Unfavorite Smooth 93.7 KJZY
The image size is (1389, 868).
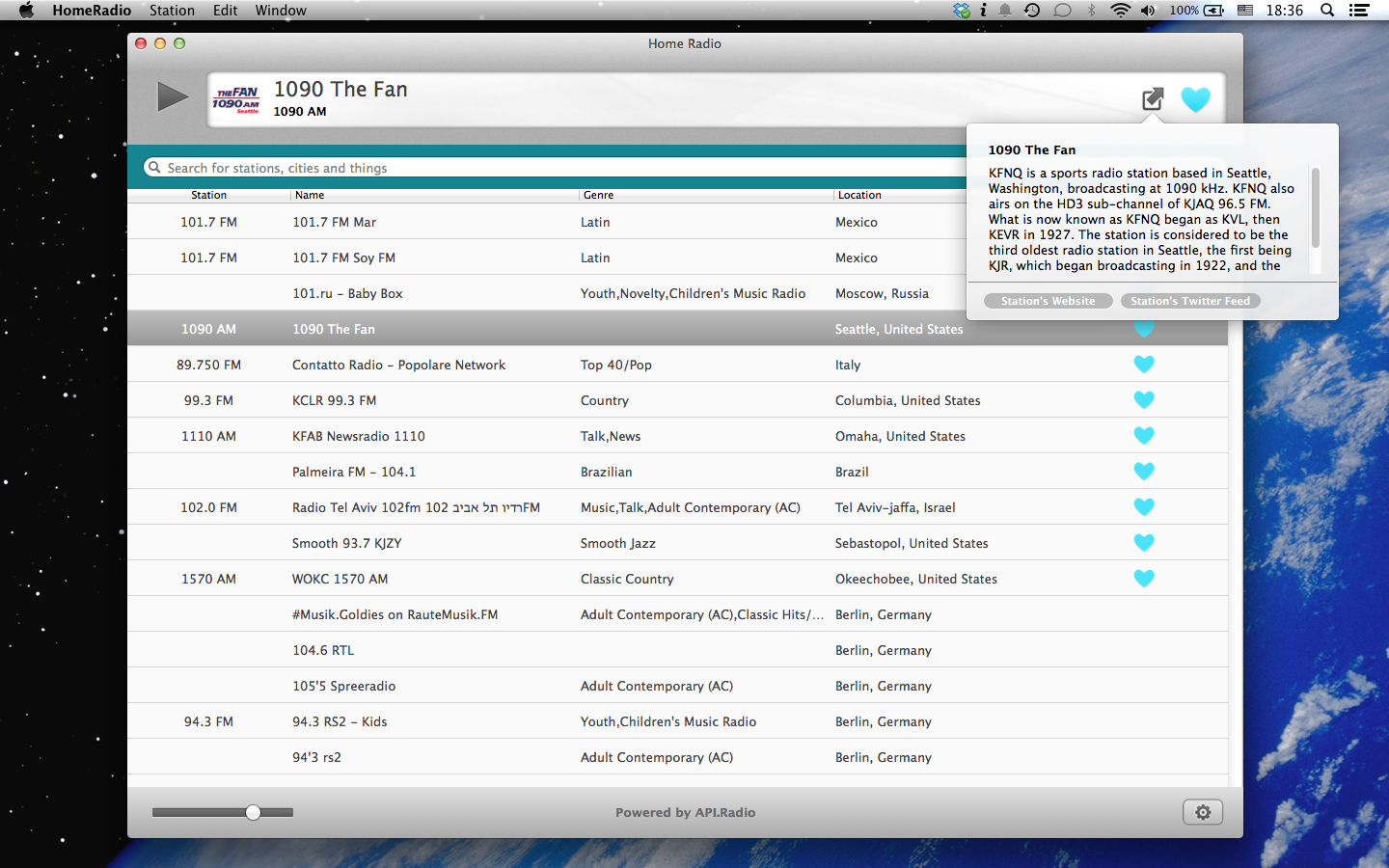[1144, 543]
